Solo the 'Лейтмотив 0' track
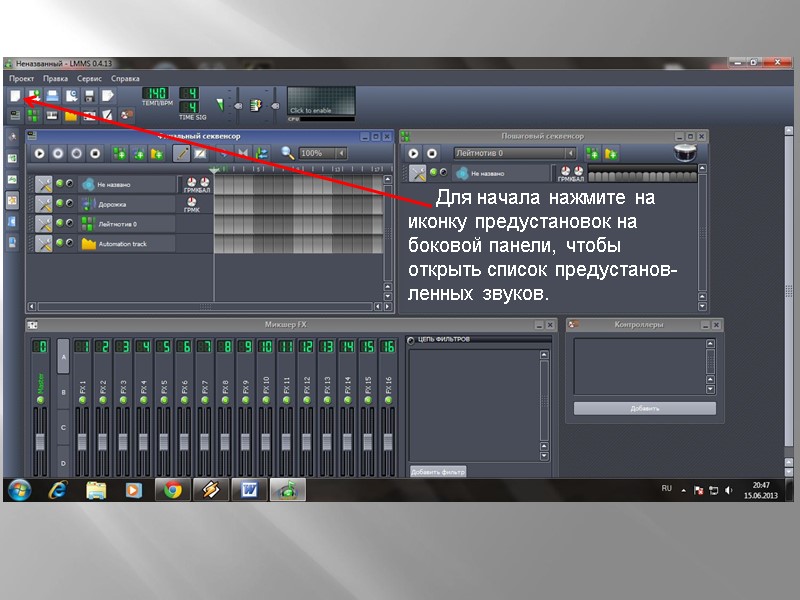The width and height of the screenshot is (800, 600). pyautogui.click(x=69, y=223)
